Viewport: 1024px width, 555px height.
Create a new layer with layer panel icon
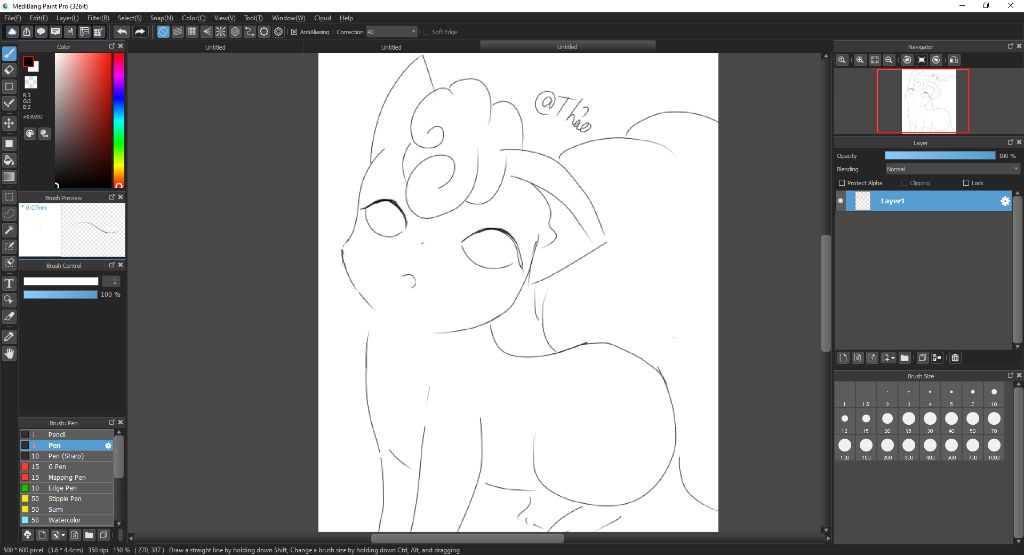pos(843,358)
